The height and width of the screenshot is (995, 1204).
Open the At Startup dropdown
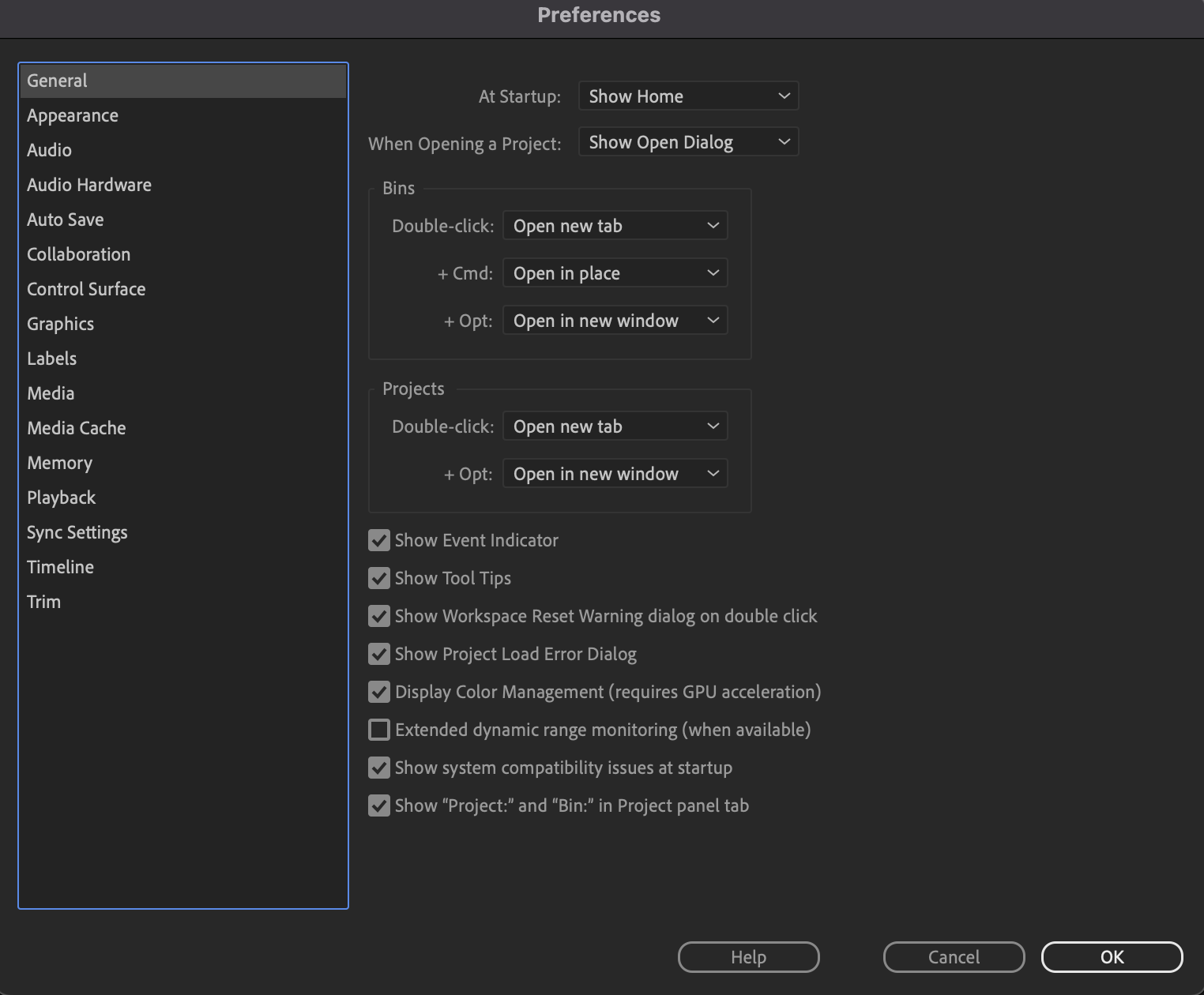pos(687,96)
